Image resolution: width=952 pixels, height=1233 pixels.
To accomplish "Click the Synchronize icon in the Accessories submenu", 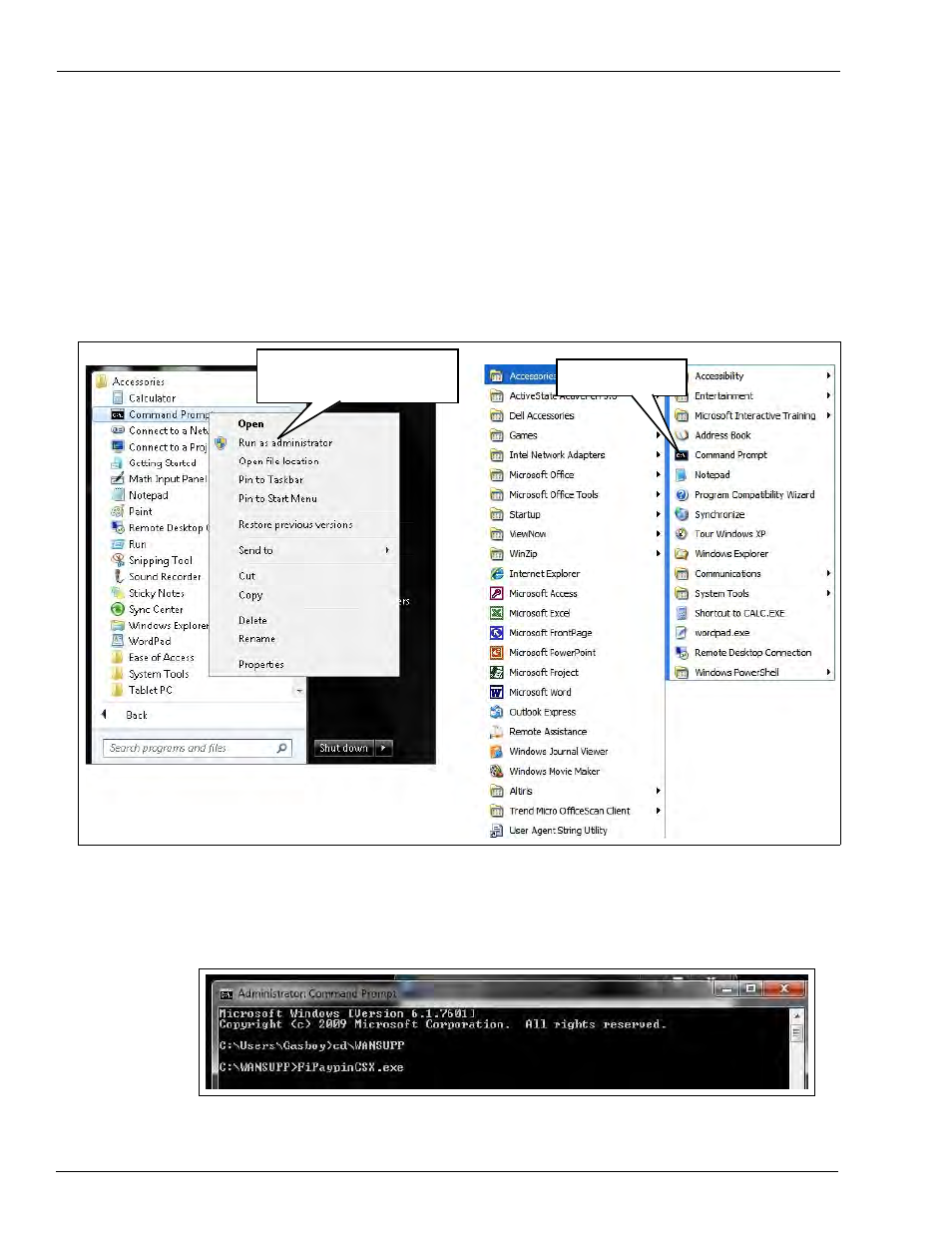I will 682,514.
